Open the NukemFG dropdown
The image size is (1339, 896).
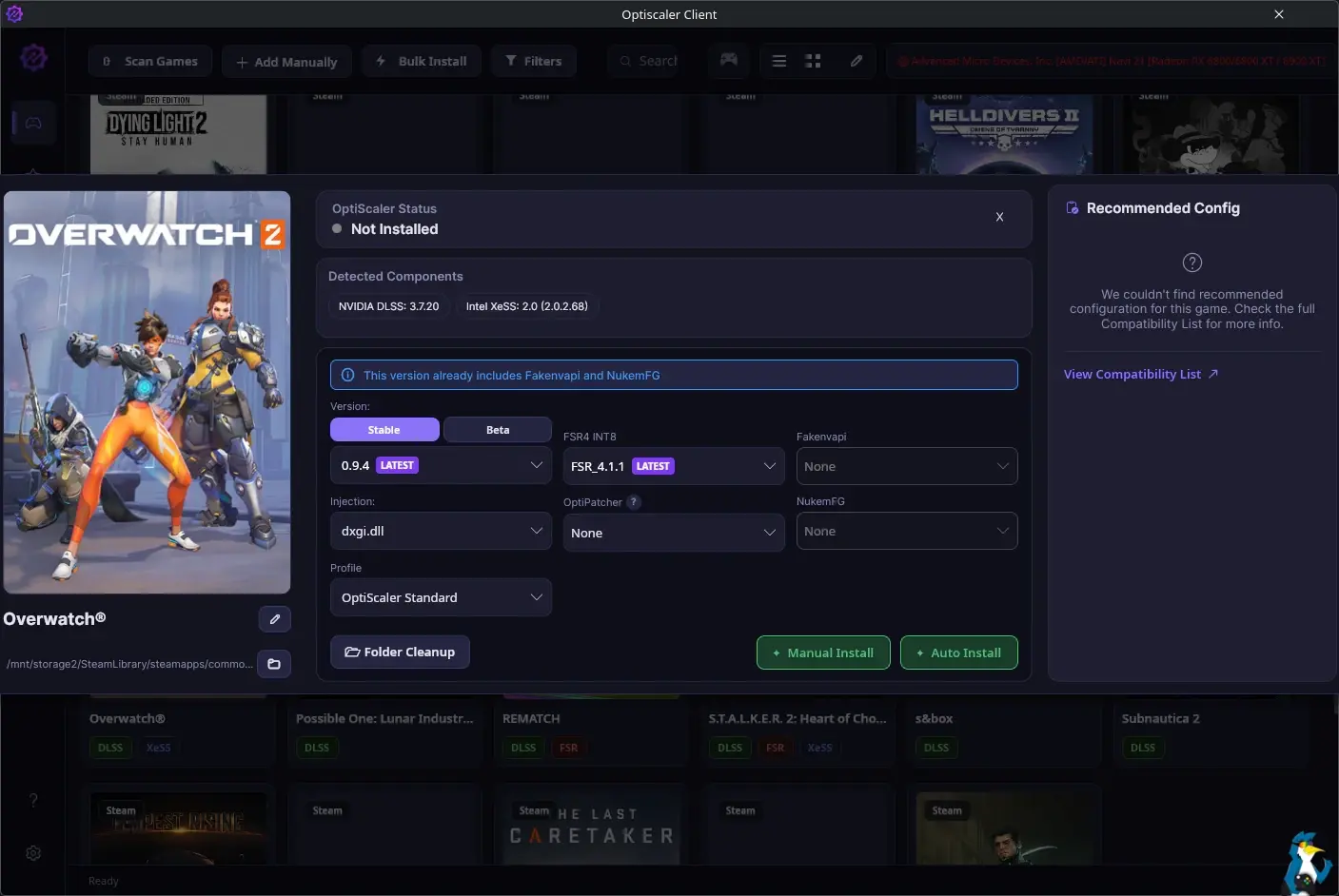point(907,531)
